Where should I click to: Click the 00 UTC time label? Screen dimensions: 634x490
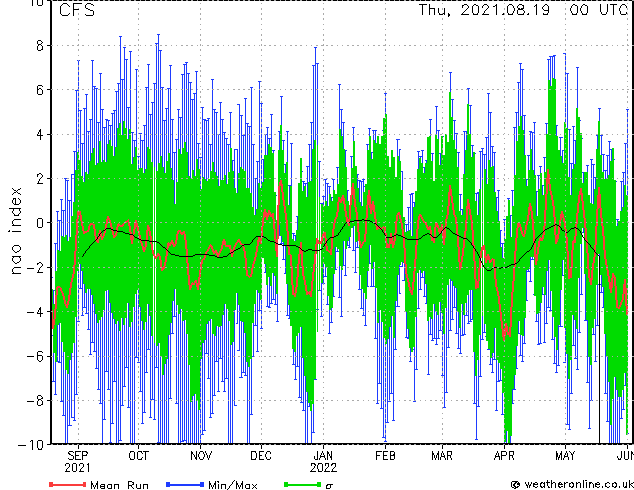[599, 10]
